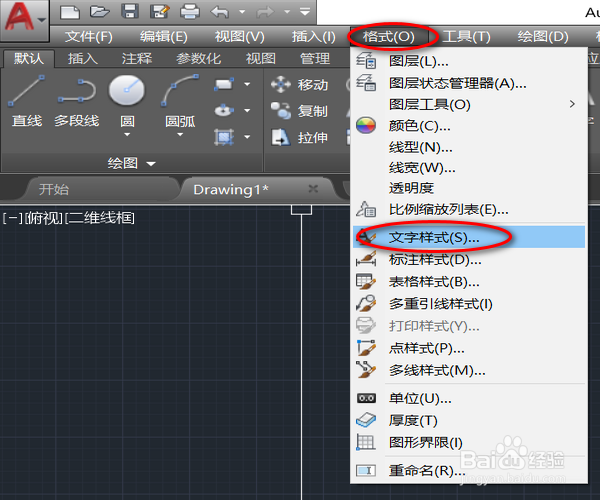Viewport: 600px width, 500px height.
Task: Switch to the Drawing1* file tab
Action: (x=231, y=189)
